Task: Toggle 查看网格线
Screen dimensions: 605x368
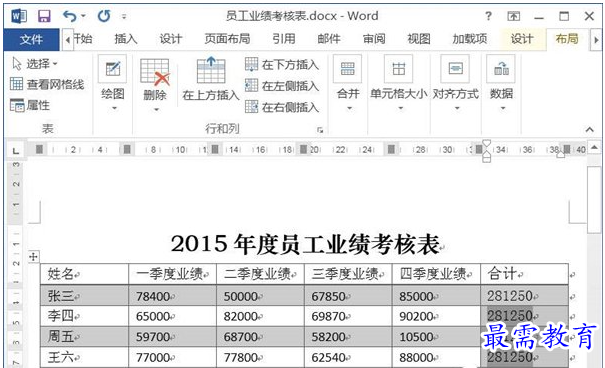Action: (x=47, y=84)
